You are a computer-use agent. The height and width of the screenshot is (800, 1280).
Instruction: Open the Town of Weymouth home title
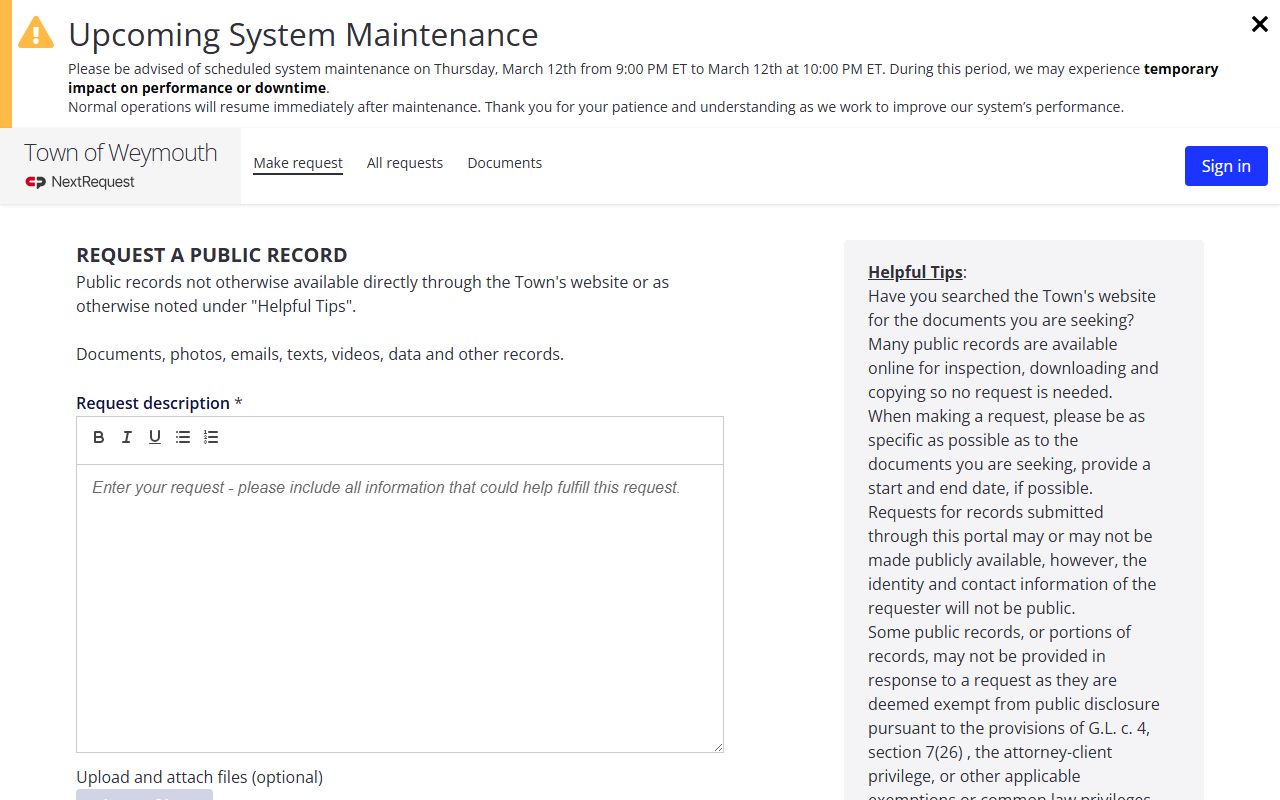121,153
